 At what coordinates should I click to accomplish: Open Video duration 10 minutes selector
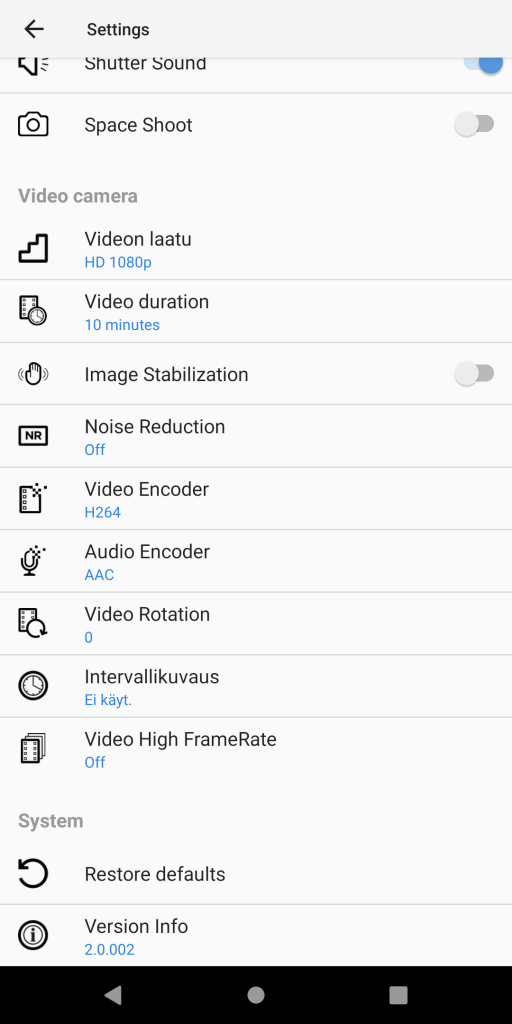pyautogui.click(x=256, y=312)
